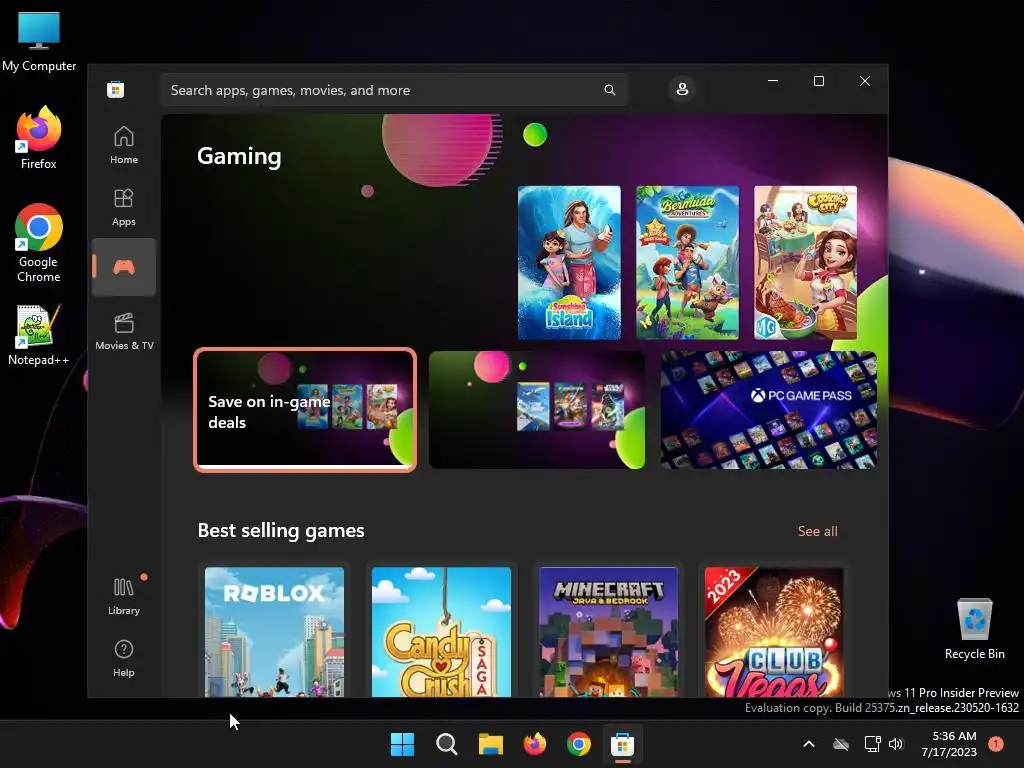
Task: Open the Bermuda Adventures game tile
Action: point(687,263)
